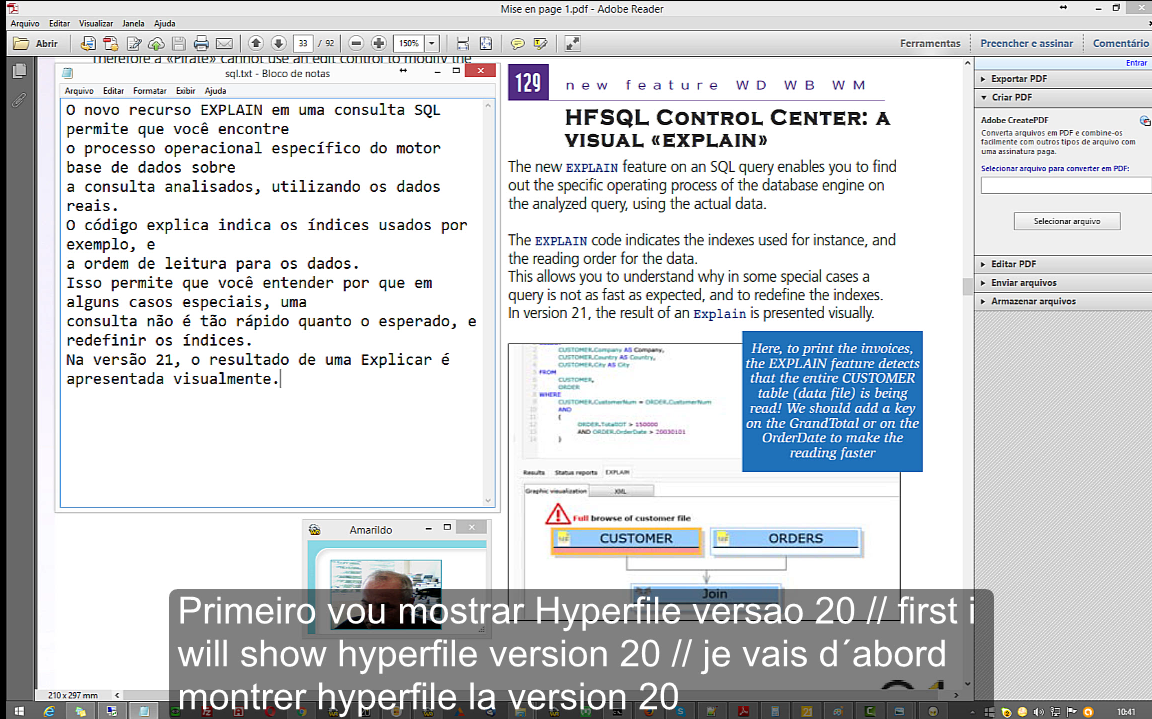Click the Entrar sign-in link

point(1136,63)
